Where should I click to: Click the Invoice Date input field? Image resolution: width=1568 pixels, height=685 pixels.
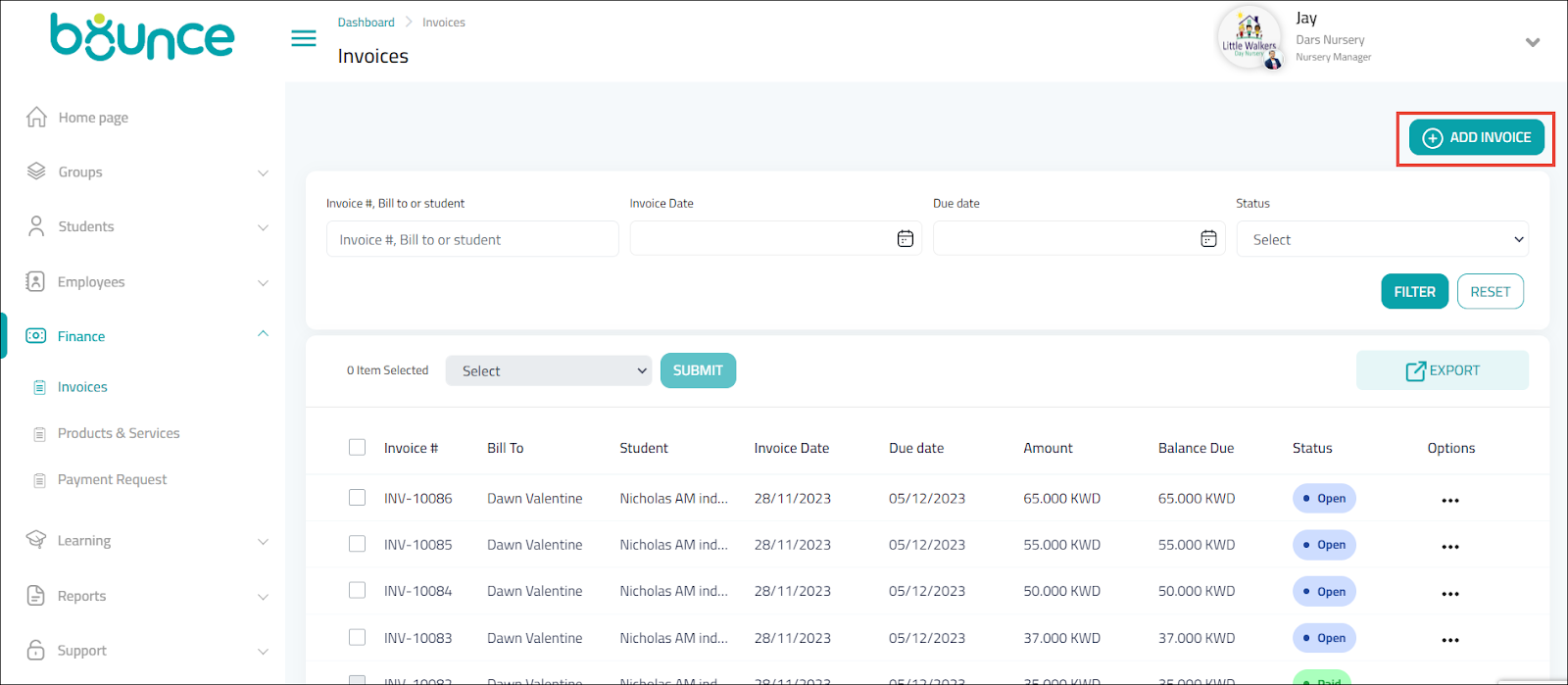click(x=775, y=239)
